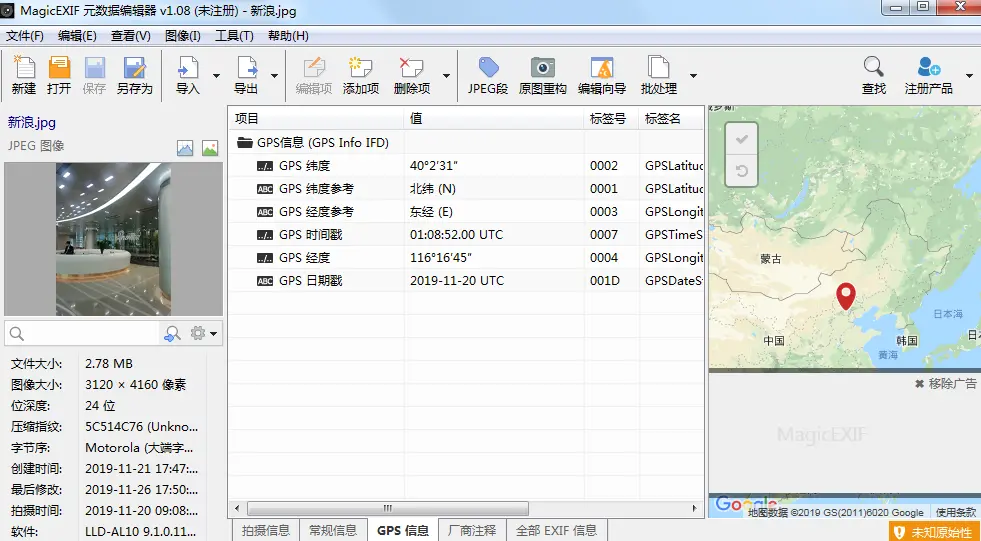Click the scrollbar right arrow under the table
The width and height of the screenshot is (981, 541).
pos(694,508)
